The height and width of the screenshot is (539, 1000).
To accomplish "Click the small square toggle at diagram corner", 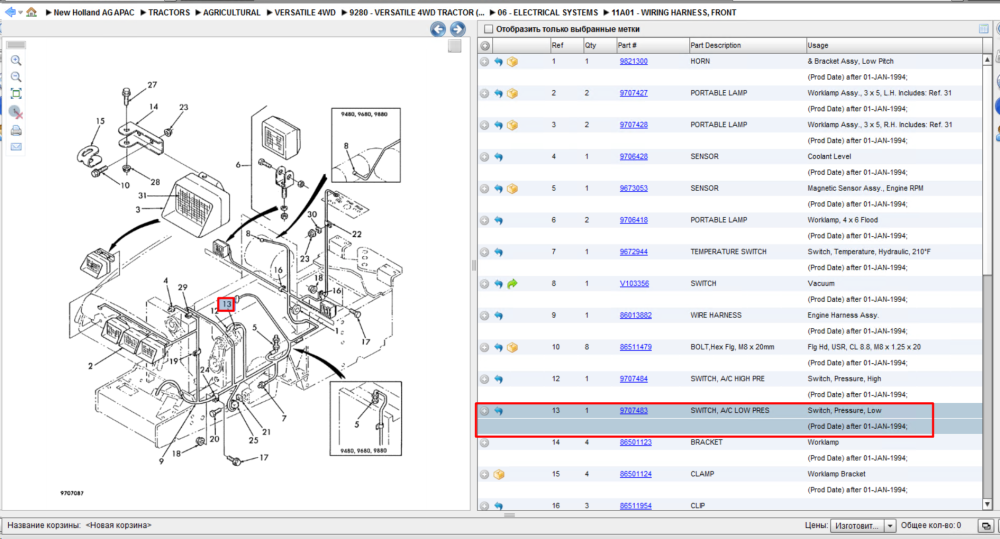I will (454, 46).
